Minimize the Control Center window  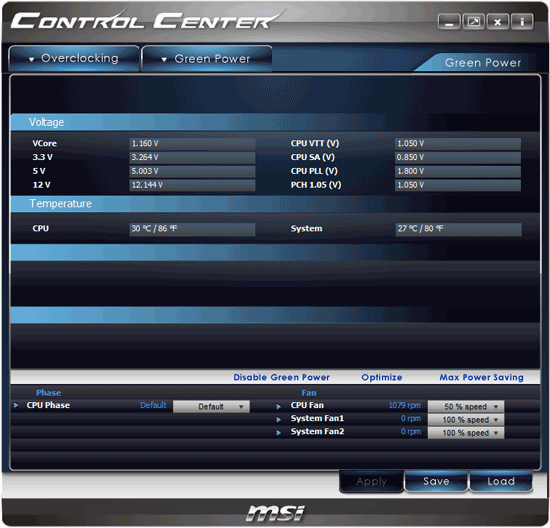coord(449,22)
